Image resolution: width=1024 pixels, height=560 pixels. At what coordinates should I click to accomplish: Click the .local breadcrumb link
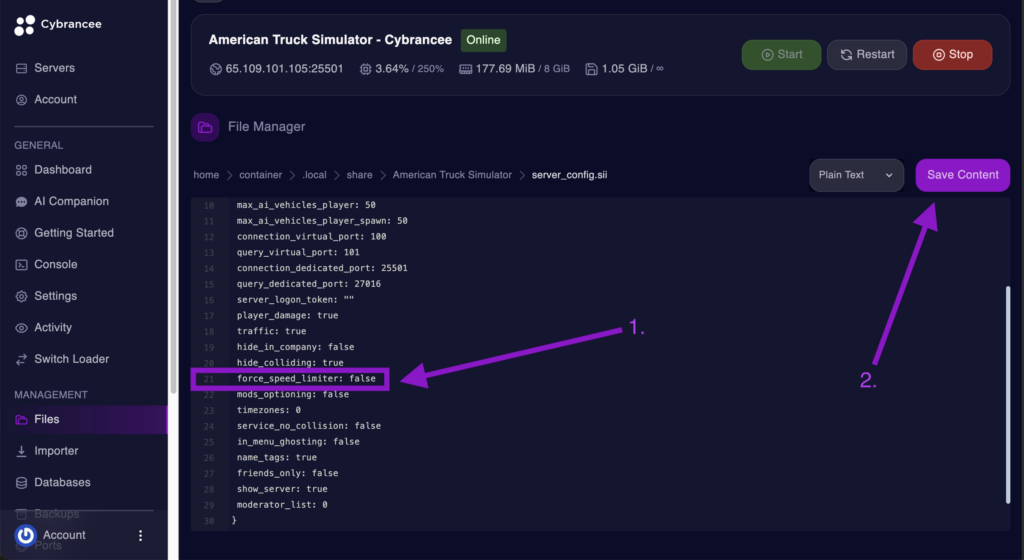pyautogui.click(x=314, y=175)
